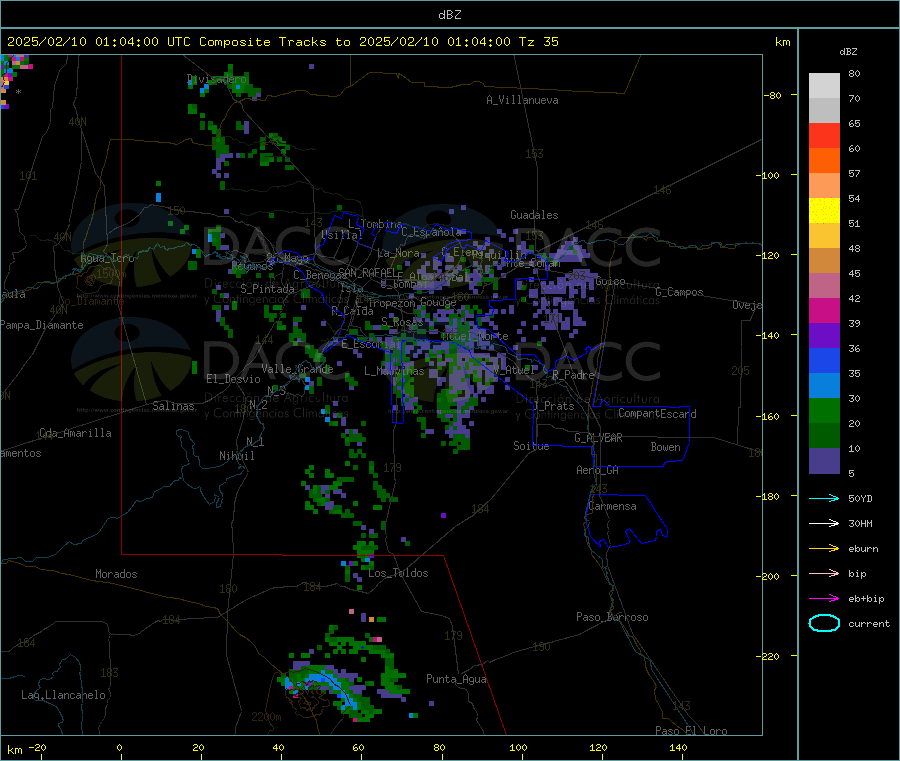Click the red 60–65 dBZ color swatch
Image resolution: width=900 pixels, height=761 pixels.
(x=824, y=135)
